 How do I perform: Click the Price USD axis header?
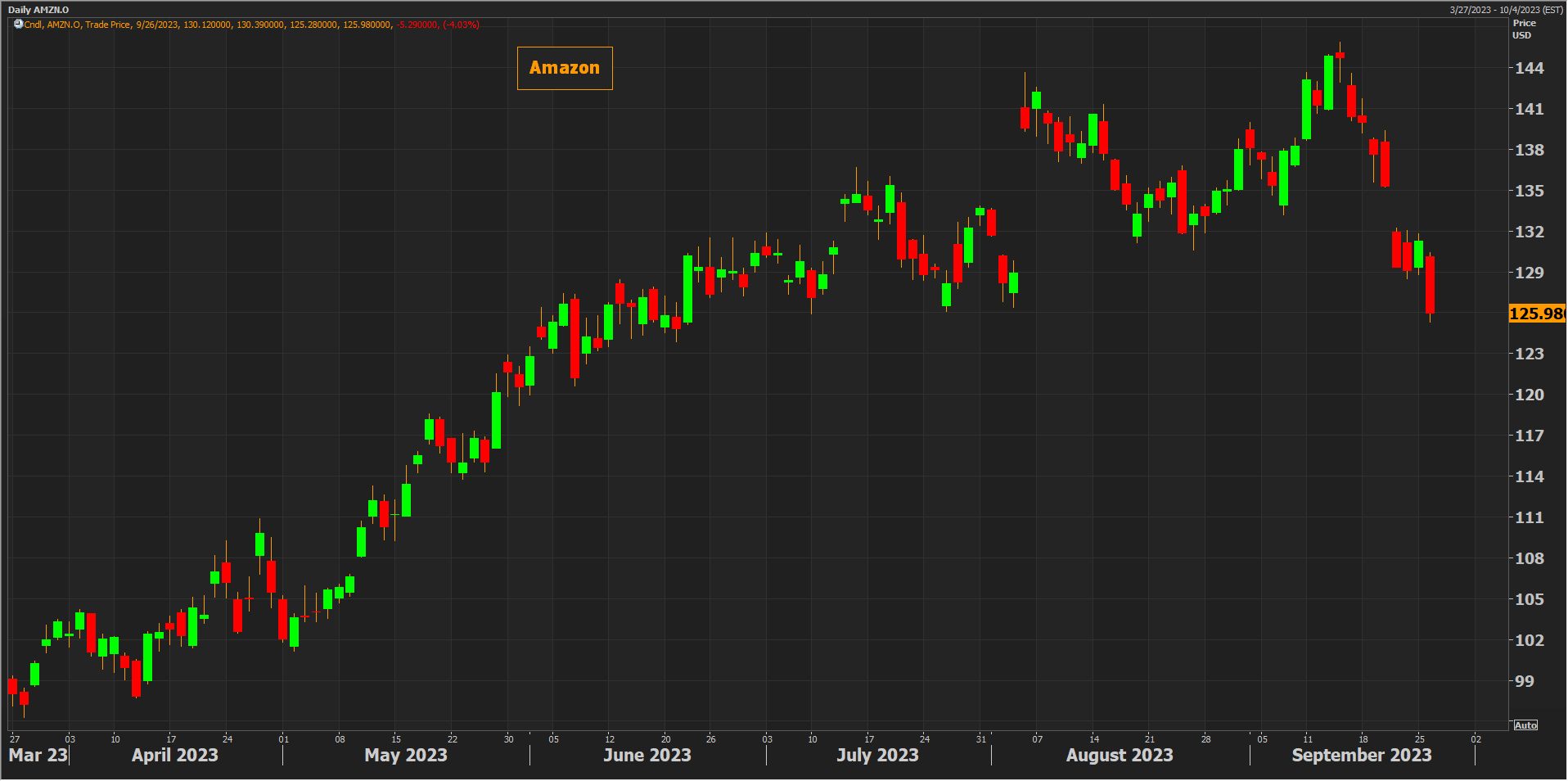pos(1523,29)
